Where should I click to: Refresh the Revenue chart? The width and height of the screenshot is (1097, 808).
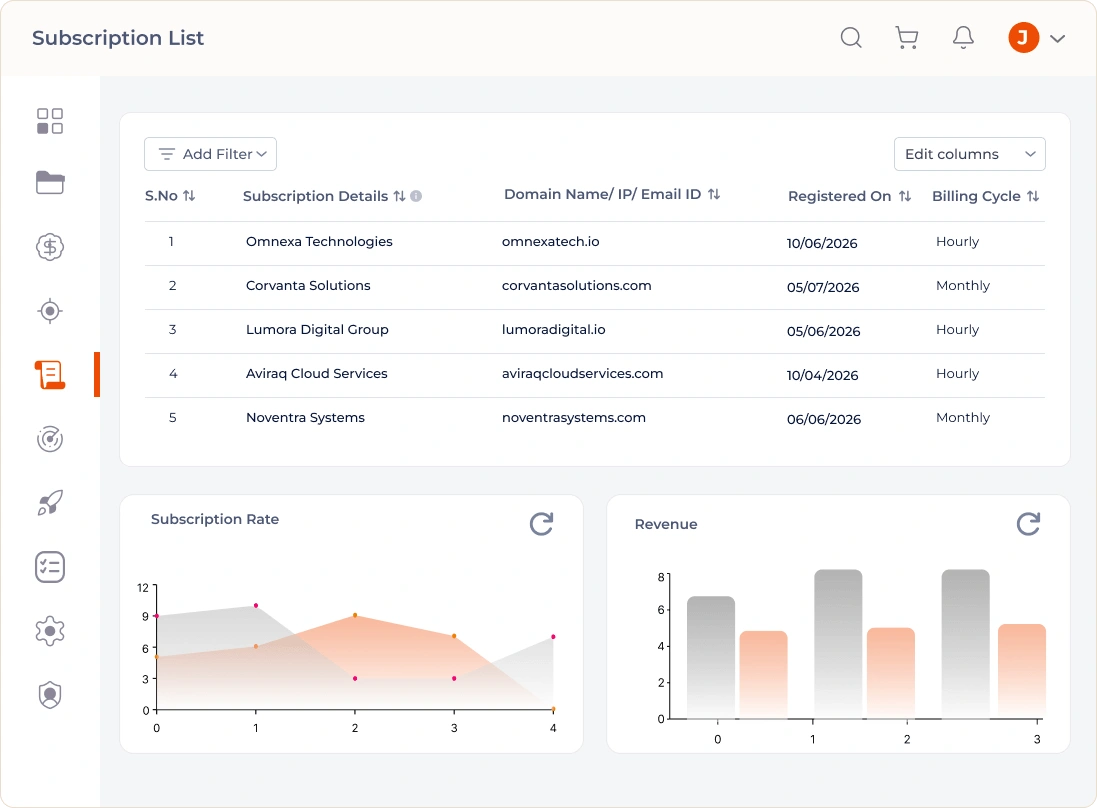(x=1028, y=524)
